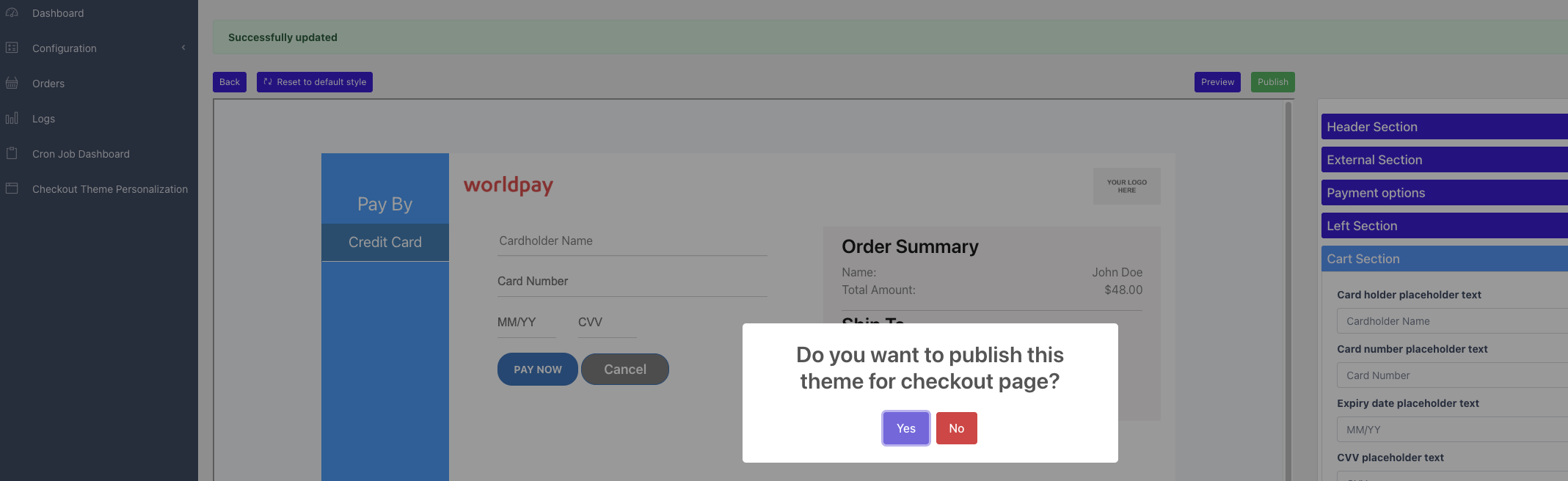1568x481 pixels.
Task: Expand the Payment options panel
Action: click(1443, 193)
